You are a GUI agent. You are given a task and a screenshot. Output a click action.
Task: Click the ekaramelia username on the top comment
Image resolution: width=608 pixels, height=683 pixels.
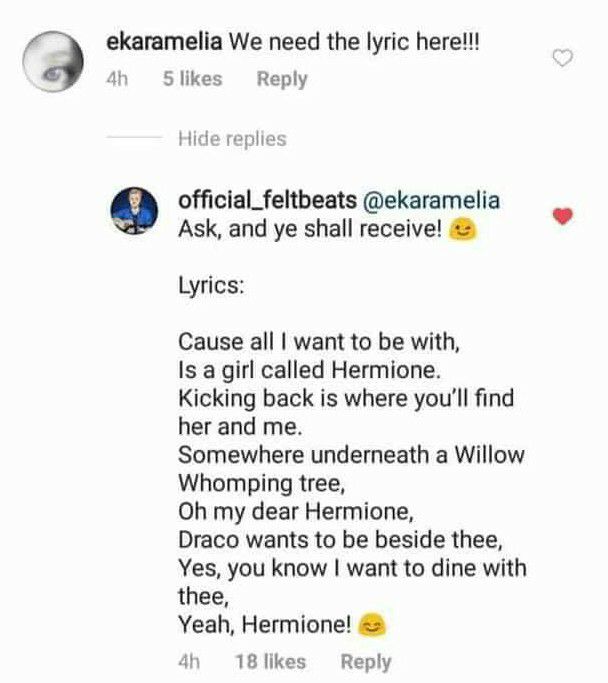(164, 43)
